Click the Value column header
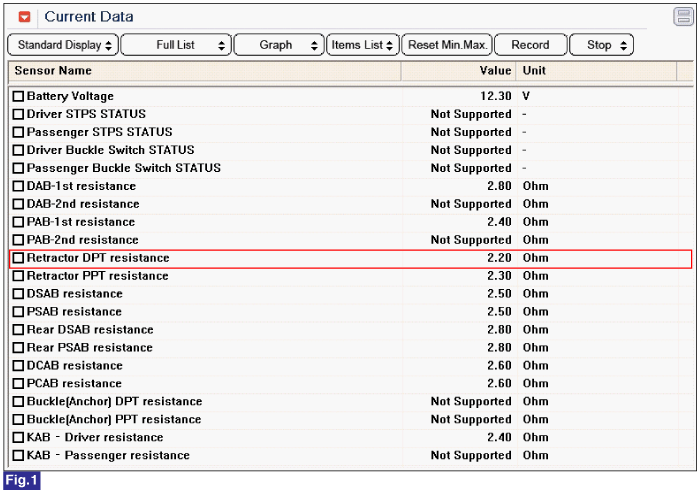700x491 pixels. (x=458, y=71)
